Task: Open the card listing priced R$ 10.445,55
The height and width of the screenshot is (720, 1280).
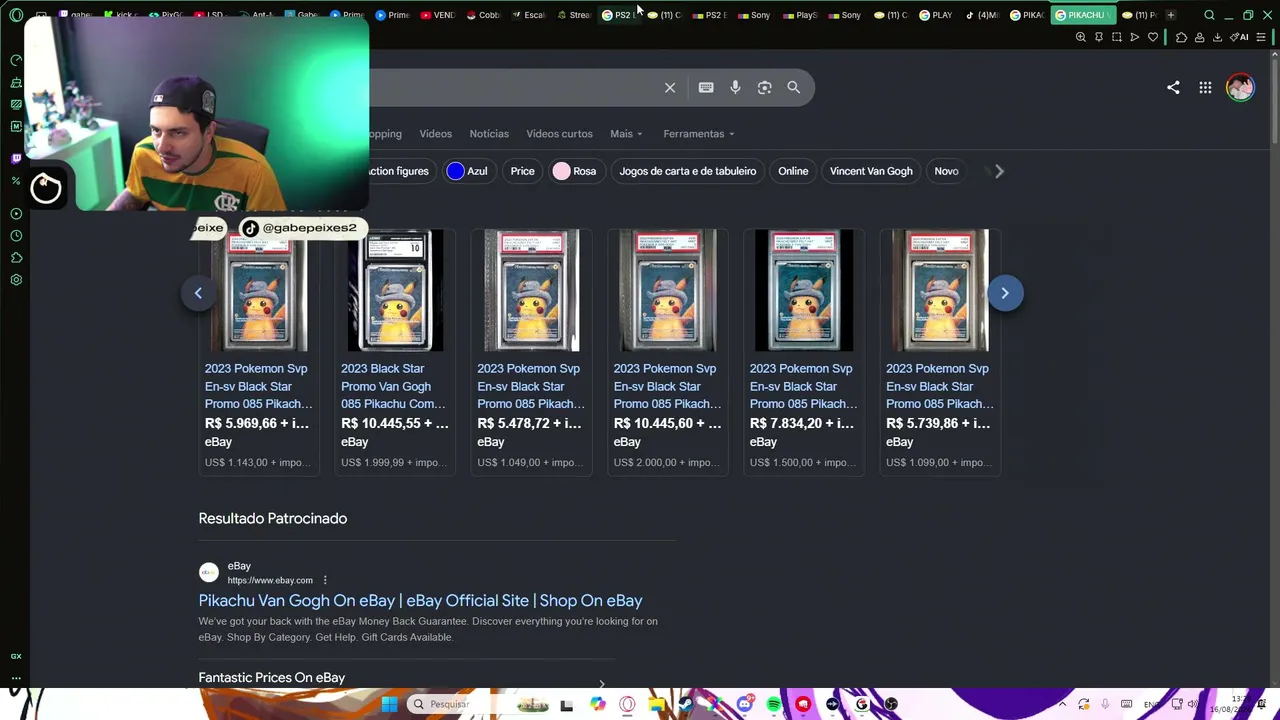Action: click(394, 351)
